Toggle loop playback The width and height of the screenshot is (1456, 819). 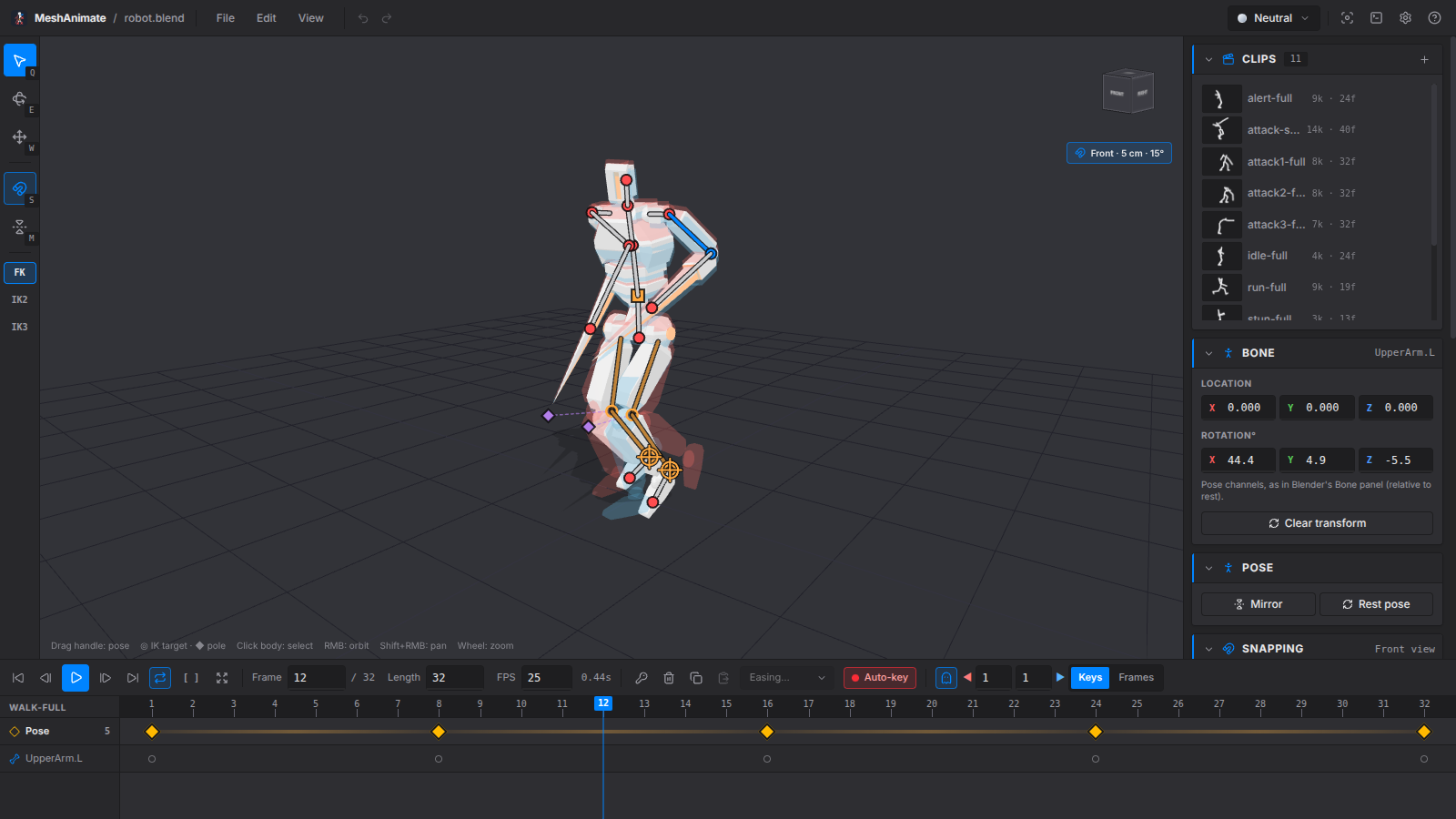point(160,678)
